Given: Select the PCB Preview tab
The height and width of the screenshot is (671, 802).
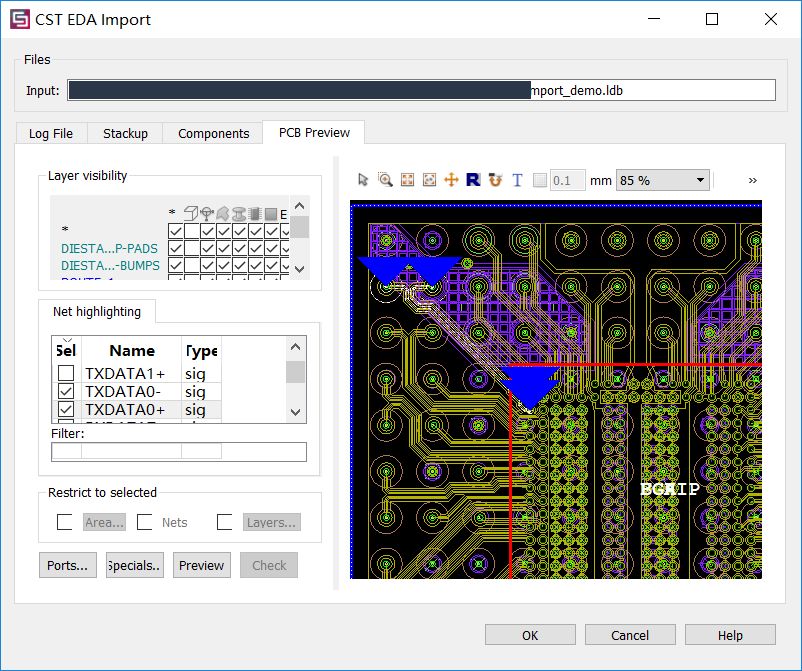Looking at the screenshot, I should tap(314, 132).
